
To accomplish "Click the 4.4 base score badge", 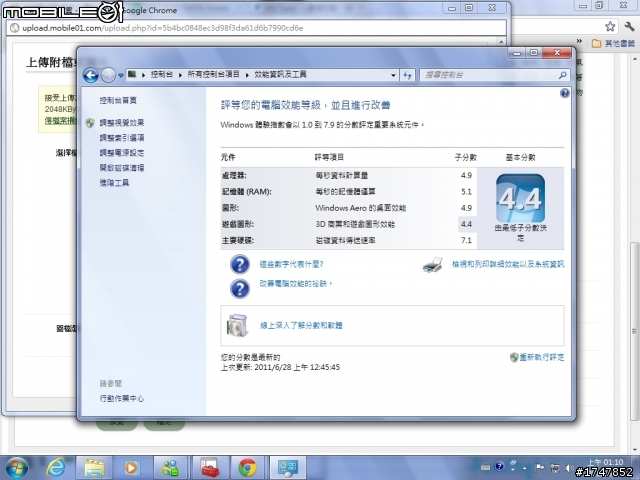I will tap(520, 198).
